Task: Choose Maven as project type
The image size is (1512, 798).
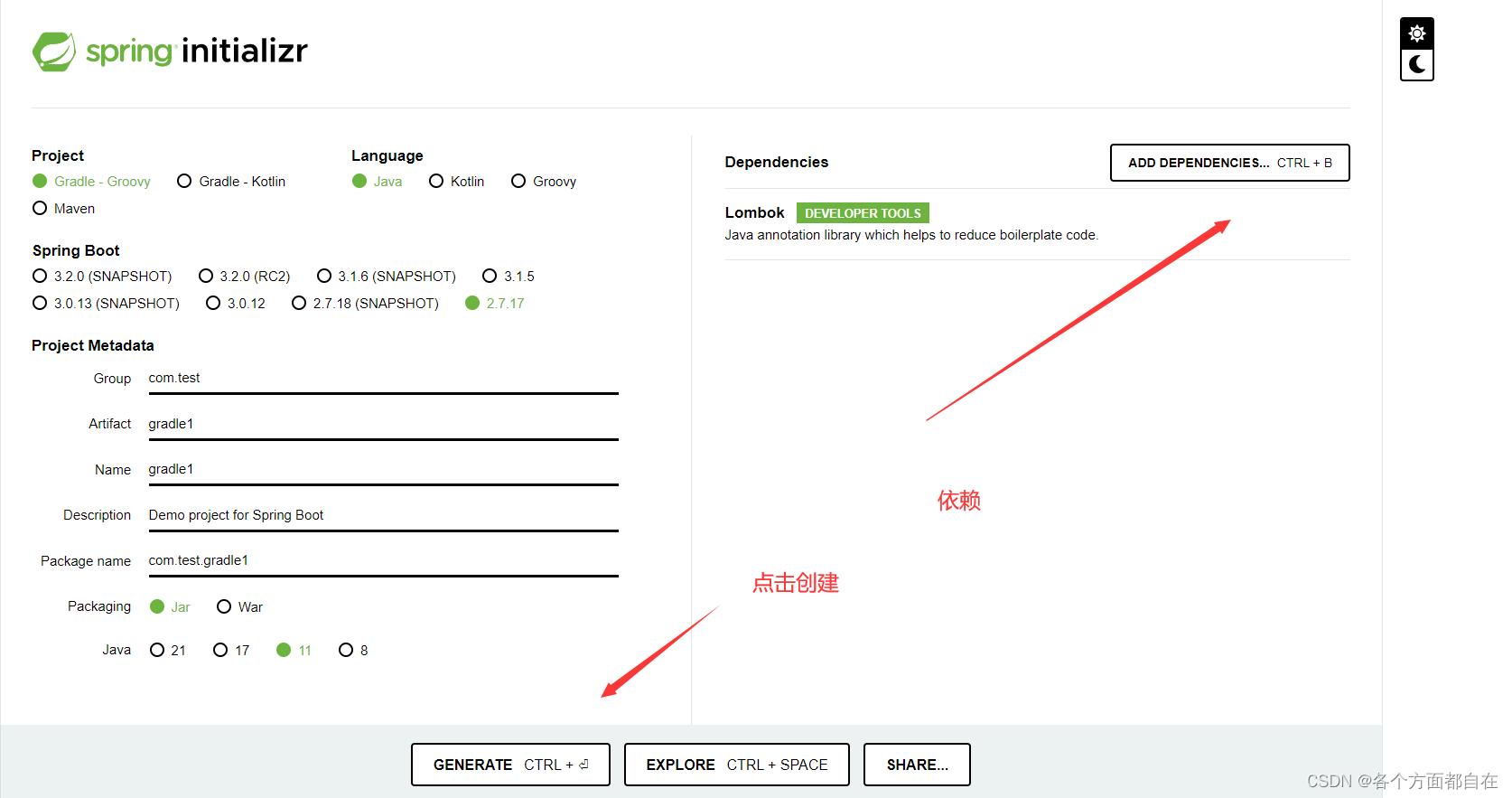Action: tap(63, 209)
